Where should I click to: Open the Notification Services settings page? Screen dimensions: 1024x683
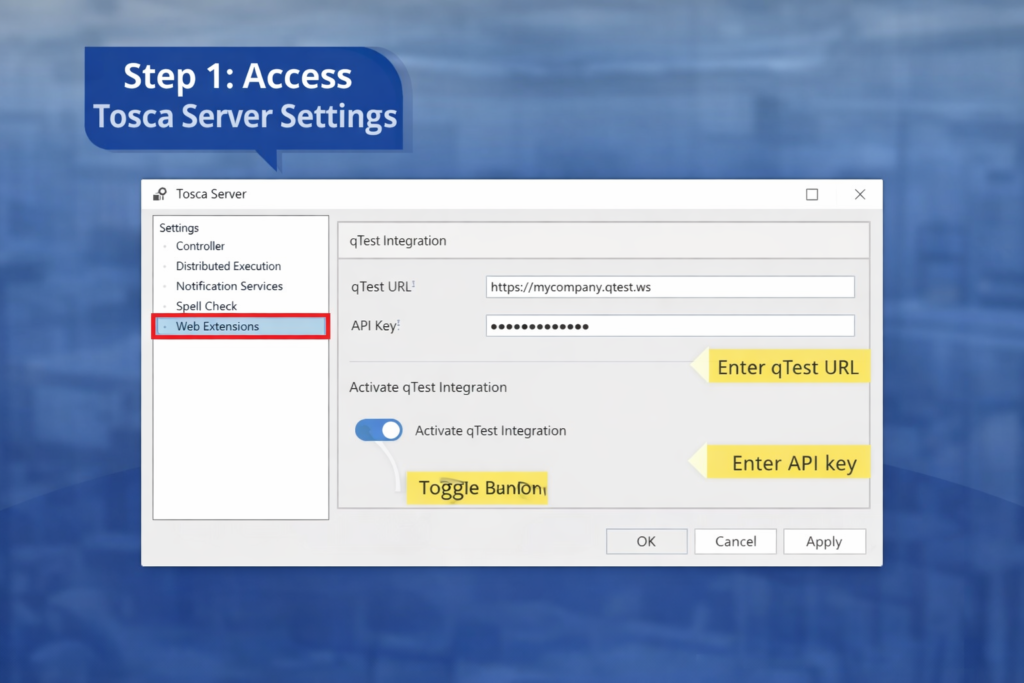pyautogui.click(x=231, y=286)
